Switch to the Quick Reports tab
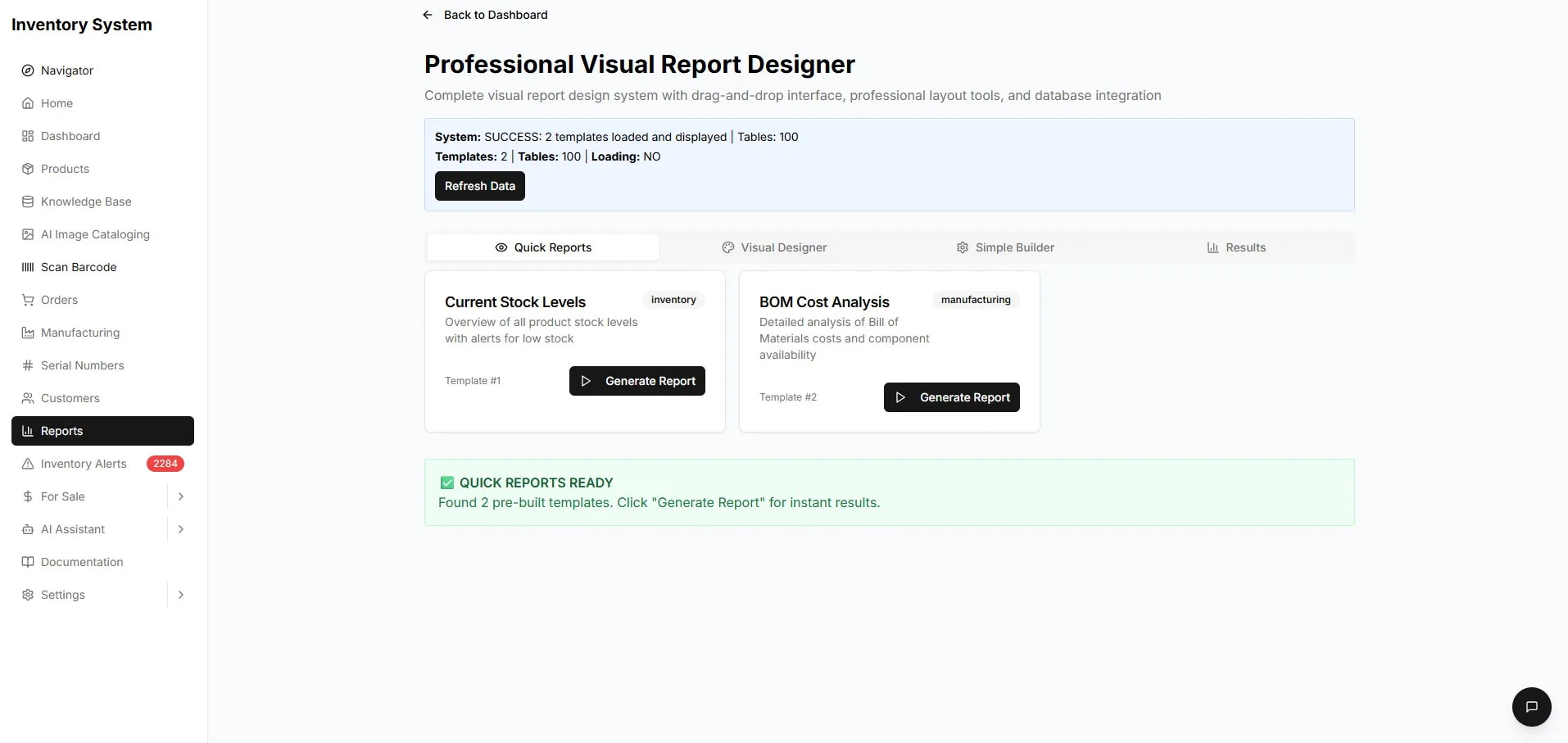1568x743 pixels. (543, 247)
